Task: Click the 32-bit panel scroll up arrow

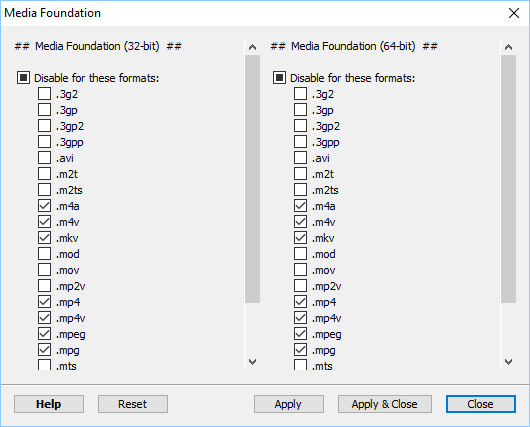Action: pos(252,47)
